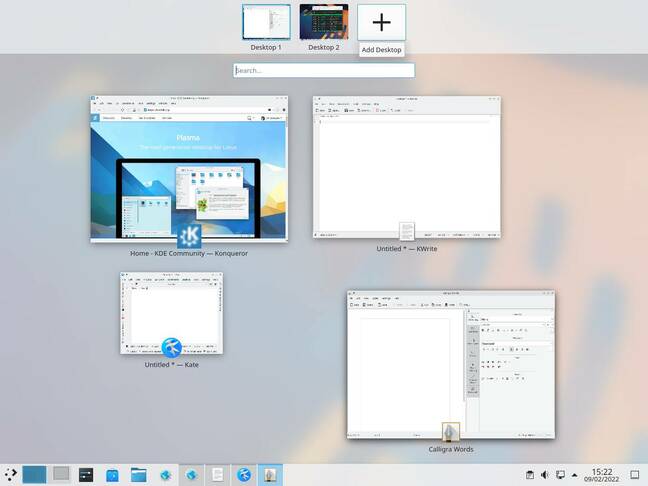The height and width of the screenshot is (486, 648).
Task: Select the Desktop 2 thumbnail at top
Action: click(x=324, y=22)
